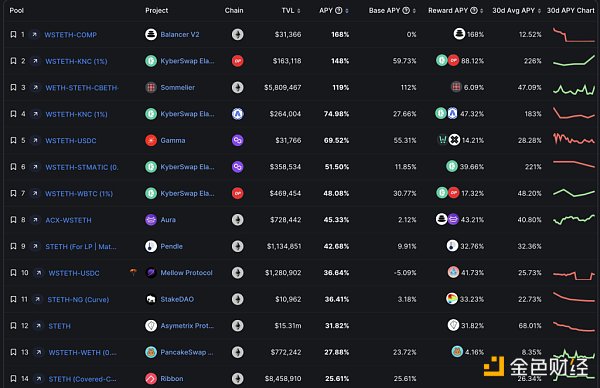Sort by Reward APY column arrows
The width and height of the screenshot is (600, 388).
[x=481, y=11]
